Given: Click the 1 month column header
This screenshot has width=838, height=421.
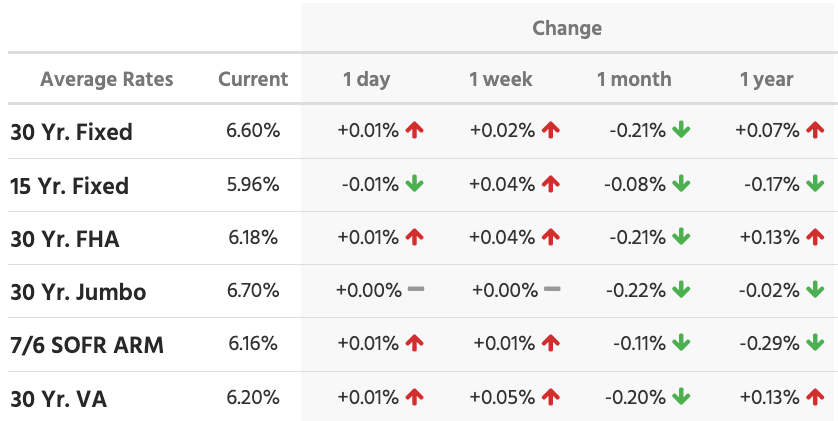Looking at the screenshot, I should [x=634, y=79].
